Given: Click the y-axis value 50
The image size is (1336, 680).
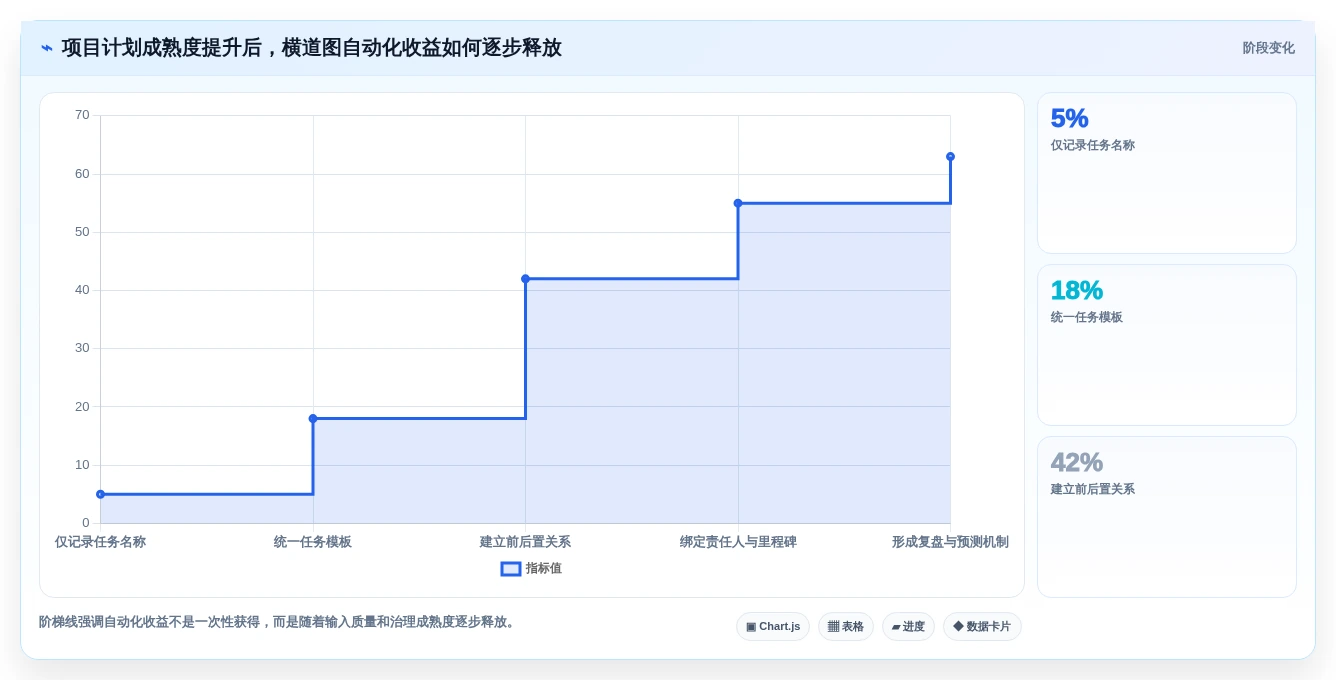Looking at the screenshot, I should (82, 232).
